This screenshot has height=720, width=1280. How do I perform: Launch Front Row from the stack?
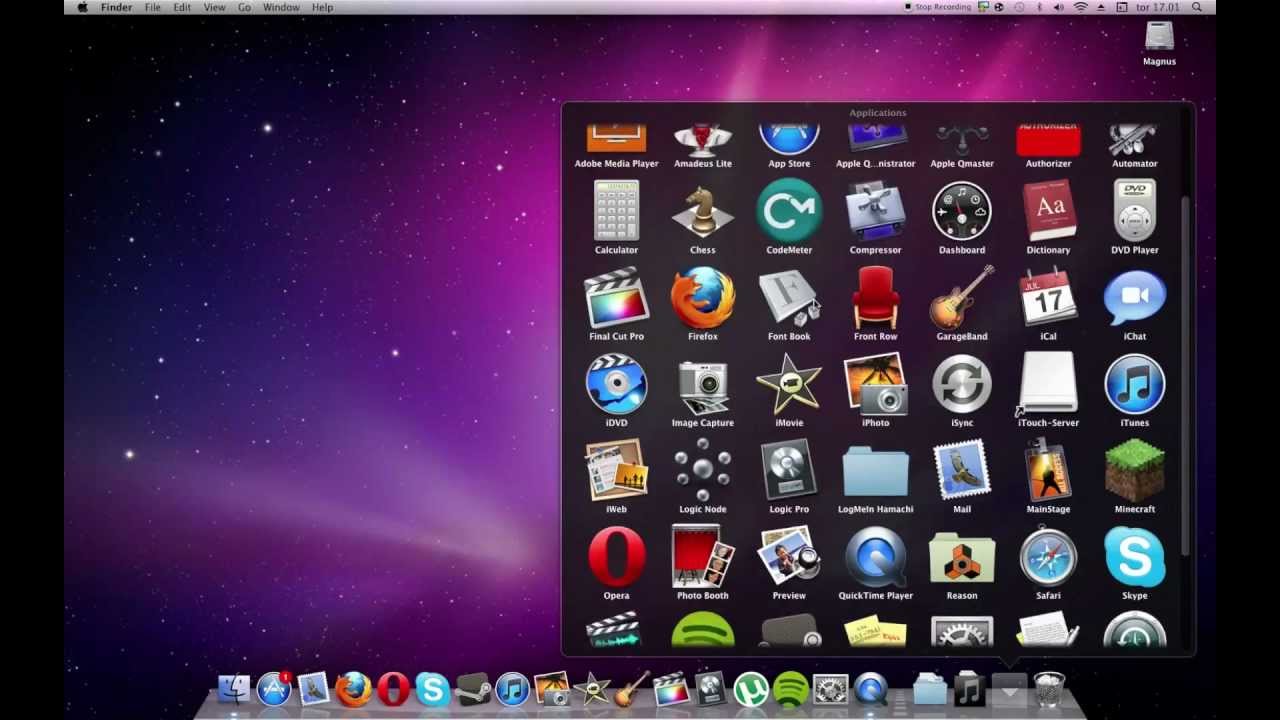[875, 298]
